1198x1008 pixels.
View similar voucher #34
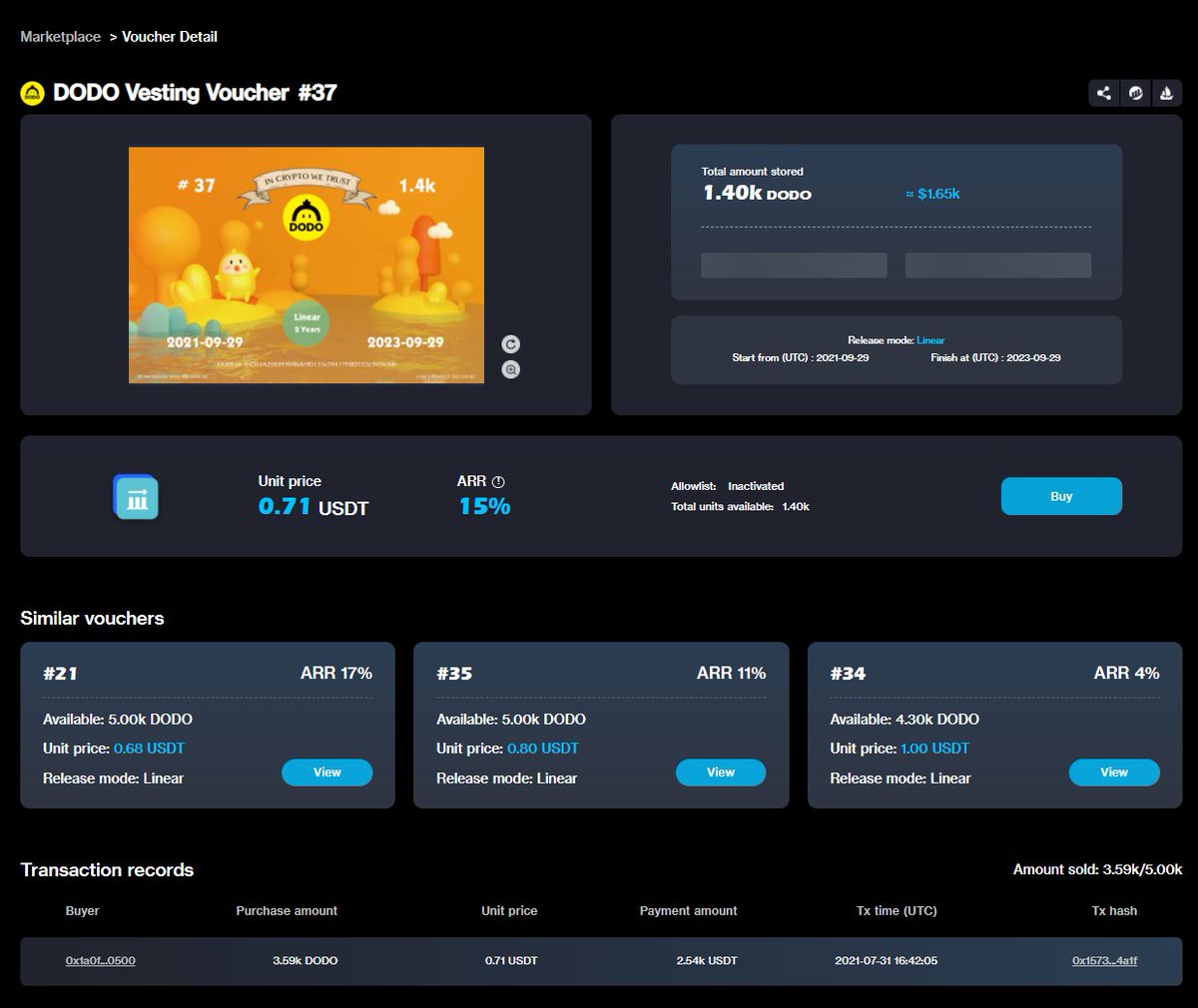click(1114, 772)
